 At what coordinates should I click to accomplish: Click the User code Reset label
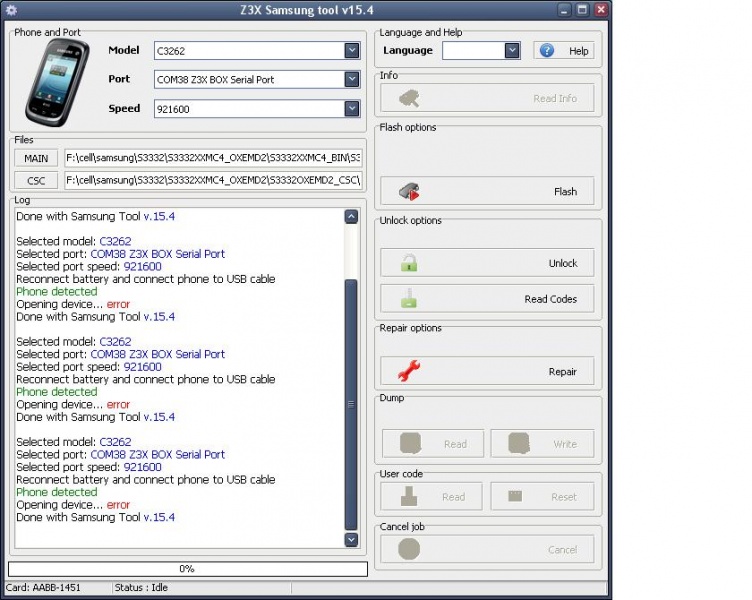click(564, 497)
